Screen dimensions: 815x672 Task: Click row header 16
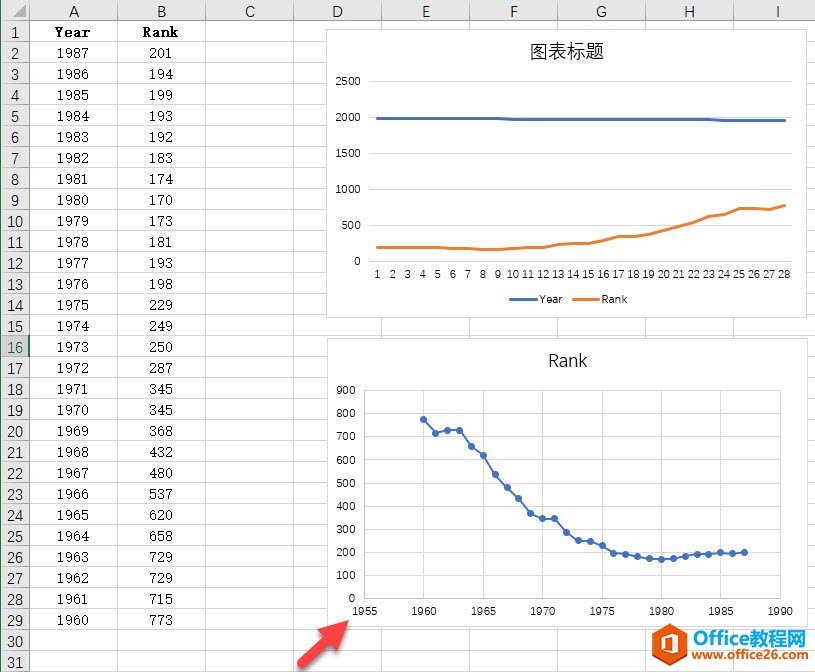15,347
